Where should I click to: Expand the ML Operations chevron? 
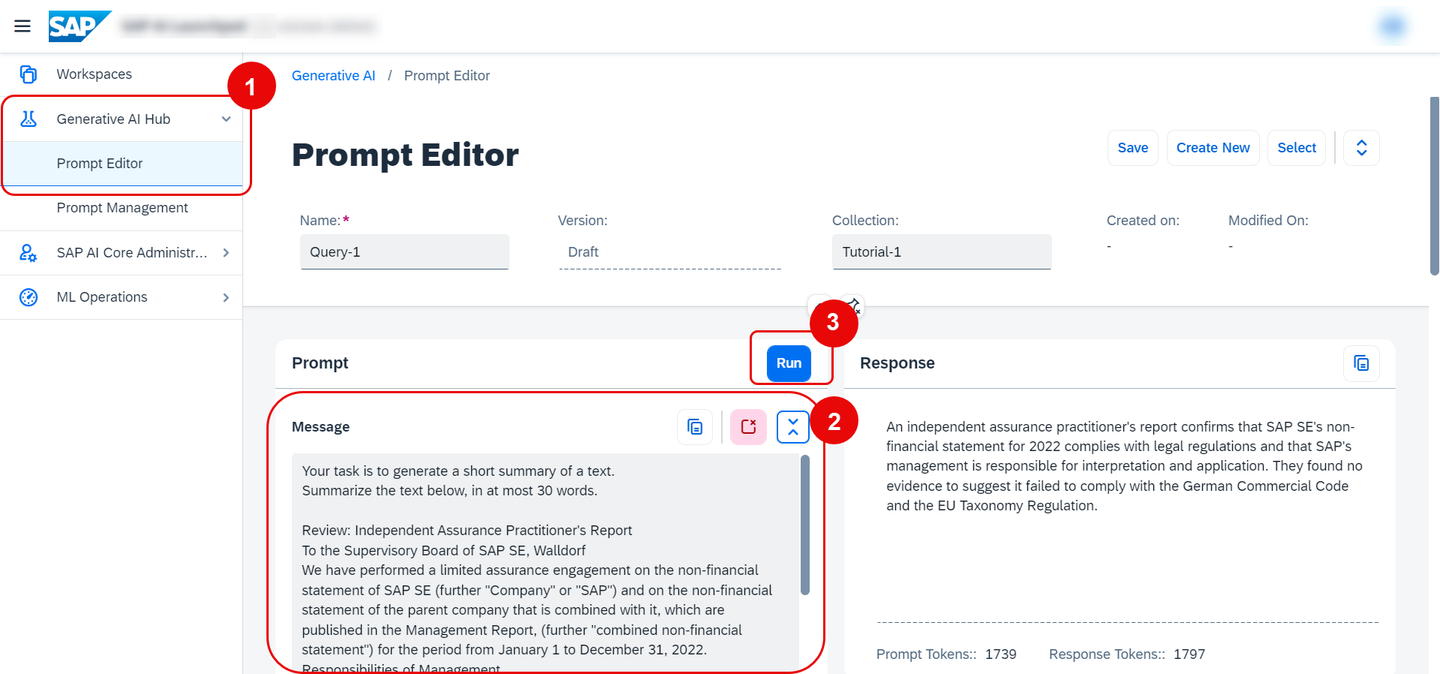point(226,297)
